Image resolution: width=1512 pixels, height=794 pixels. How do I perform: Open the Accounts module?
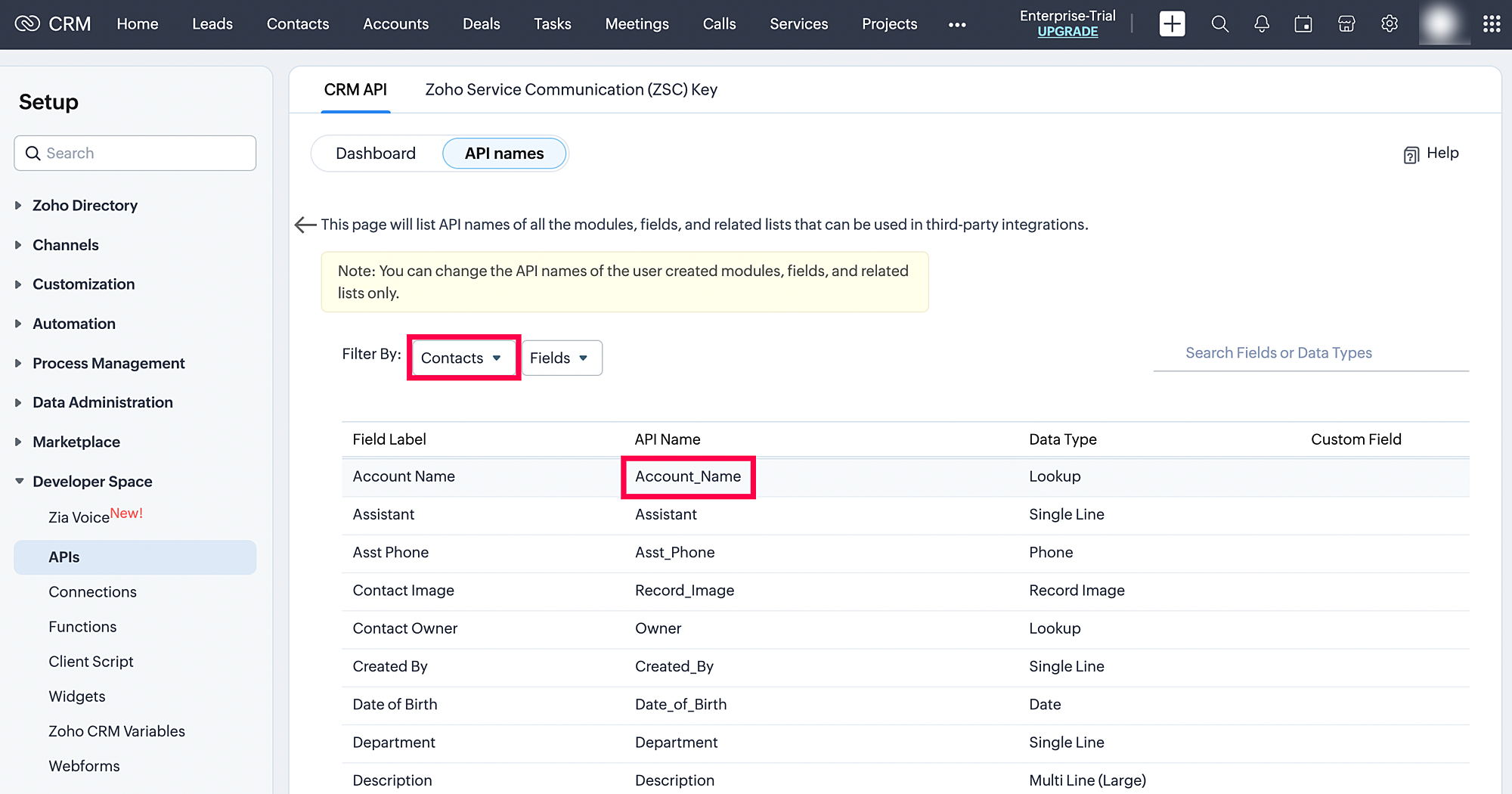click(396, 24)
